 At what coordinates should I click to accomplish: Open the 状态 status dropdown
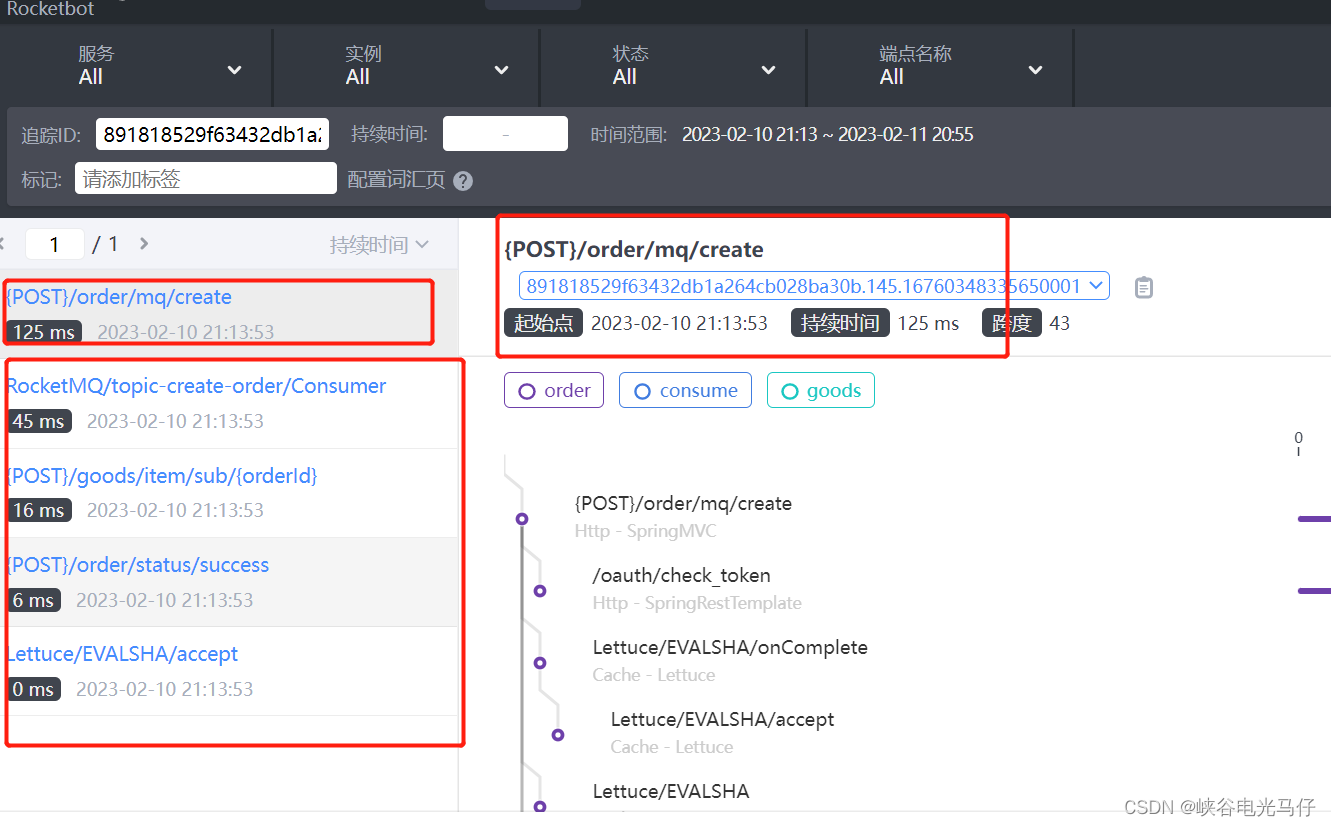click(x=673, y=66)
